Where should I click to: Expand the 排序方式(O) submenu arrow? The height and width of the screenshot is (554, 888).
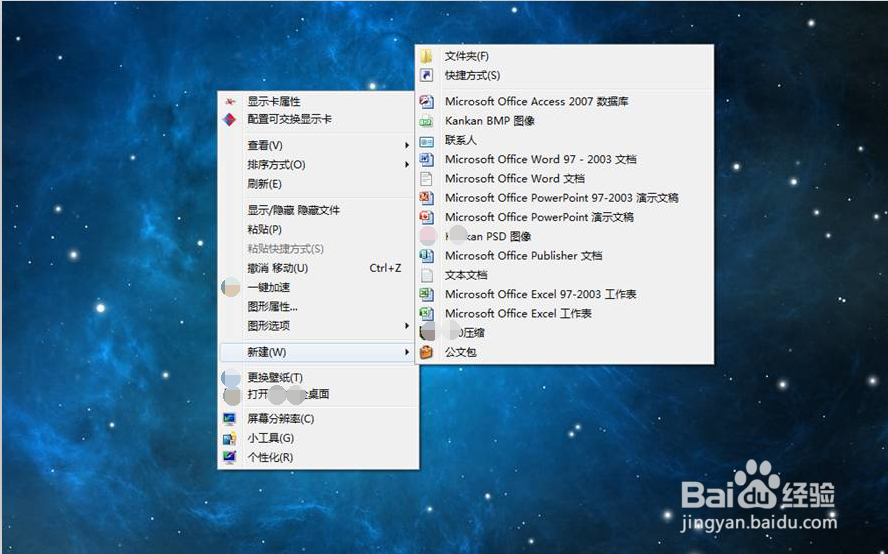pyautogui.click(x=407, y=165)
